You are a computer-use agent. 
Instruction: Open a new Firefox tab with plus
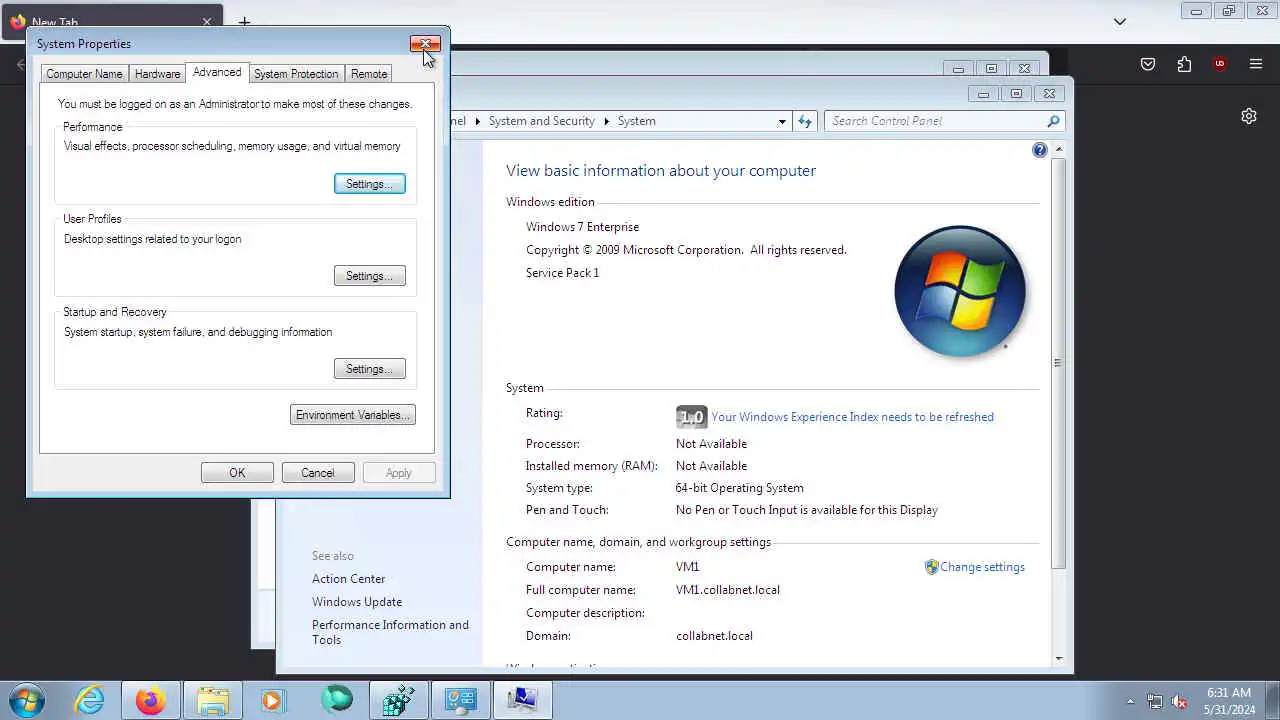[x=244, y=21]
